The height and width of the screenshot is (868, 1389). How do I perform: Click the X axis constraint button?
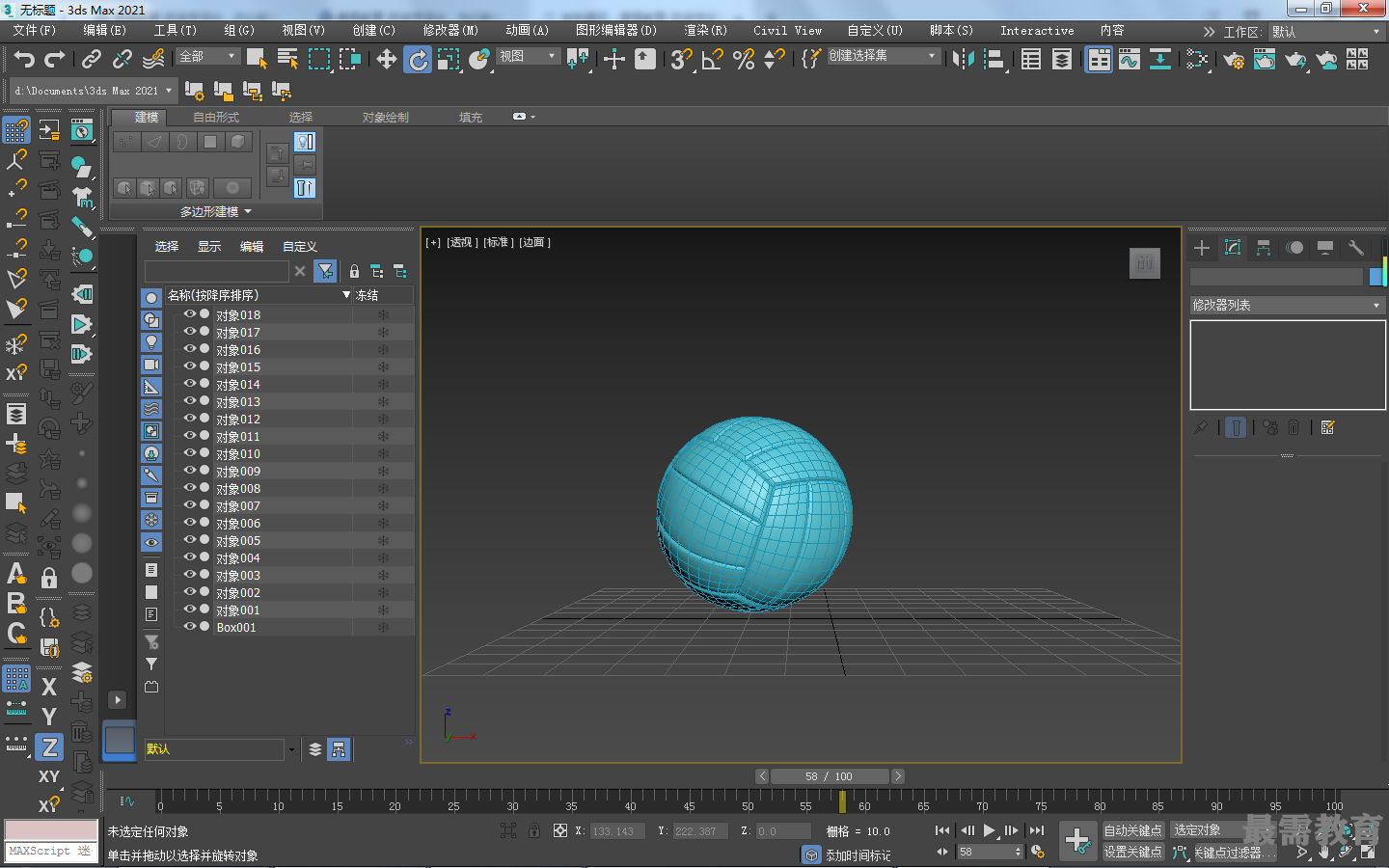[x=49, y=687]
